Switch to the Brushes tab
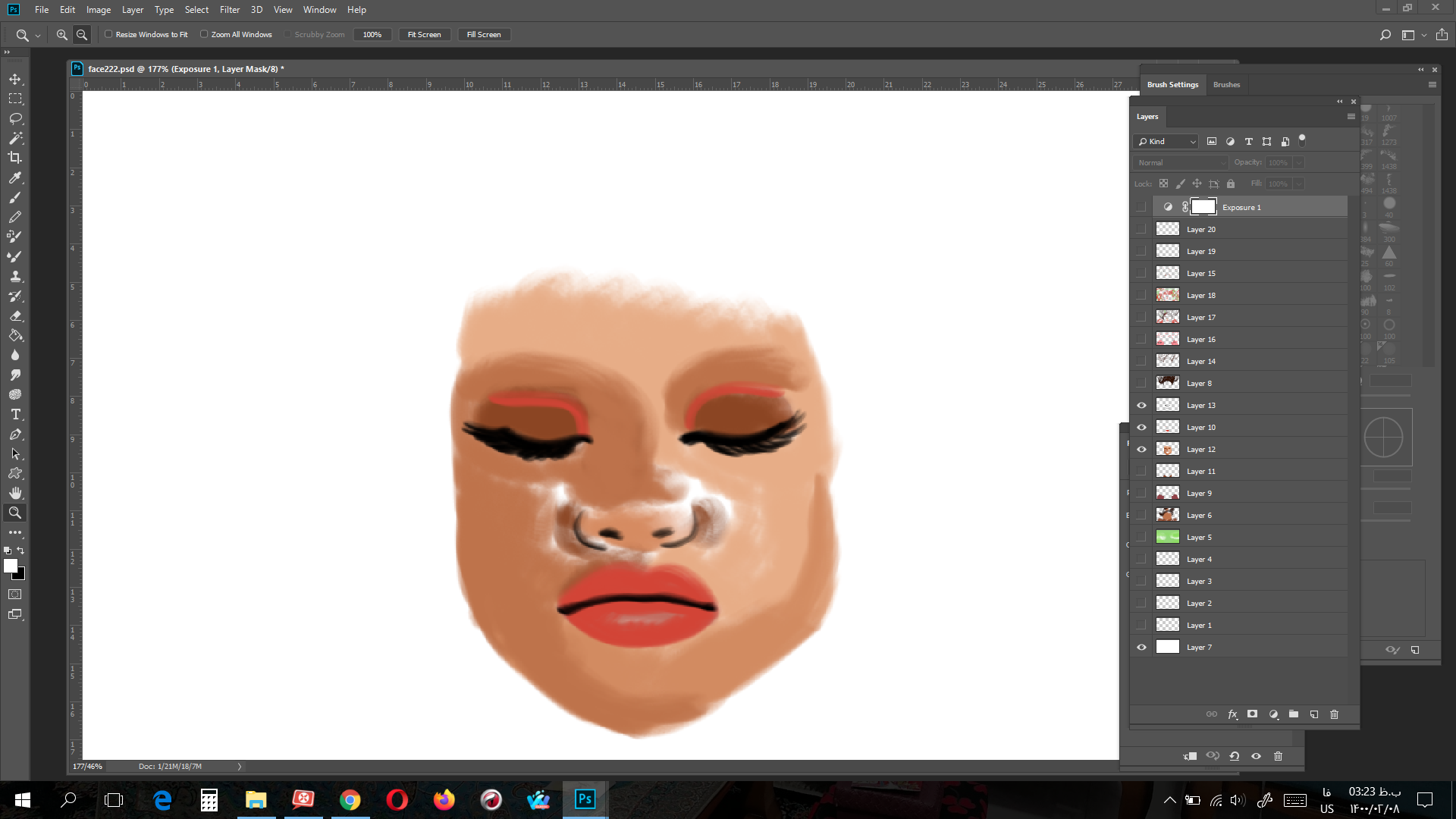1456x819 pixels. 1226,85
